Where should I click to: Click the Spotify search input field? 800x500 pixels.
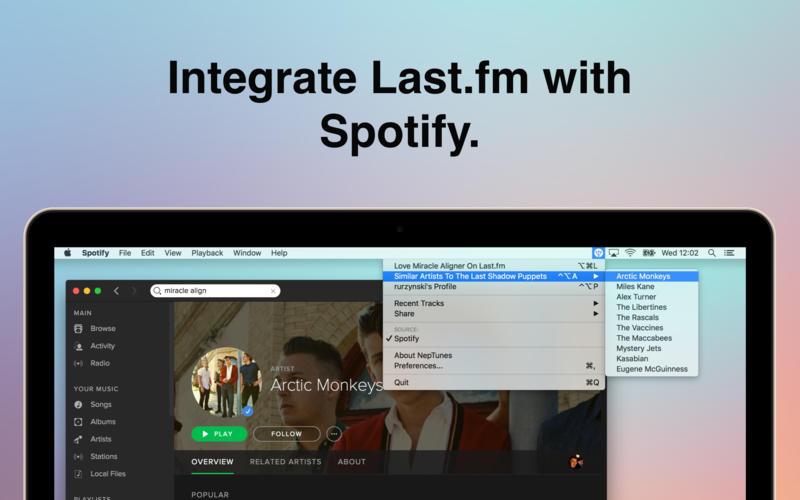pyautogui.click(x=215, y=291)
